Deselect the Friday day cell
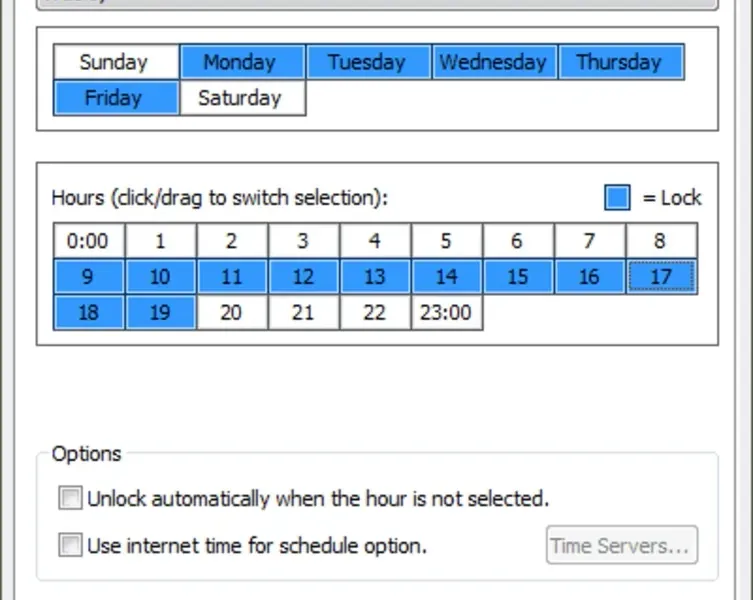 point(114,98)
